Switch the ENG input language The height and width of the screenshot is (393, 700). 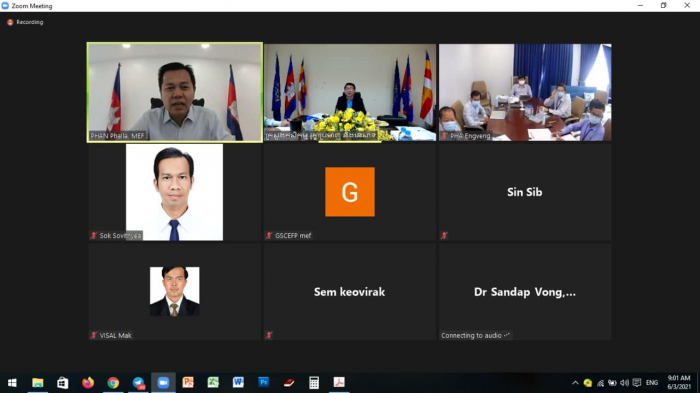coord(652,383)
